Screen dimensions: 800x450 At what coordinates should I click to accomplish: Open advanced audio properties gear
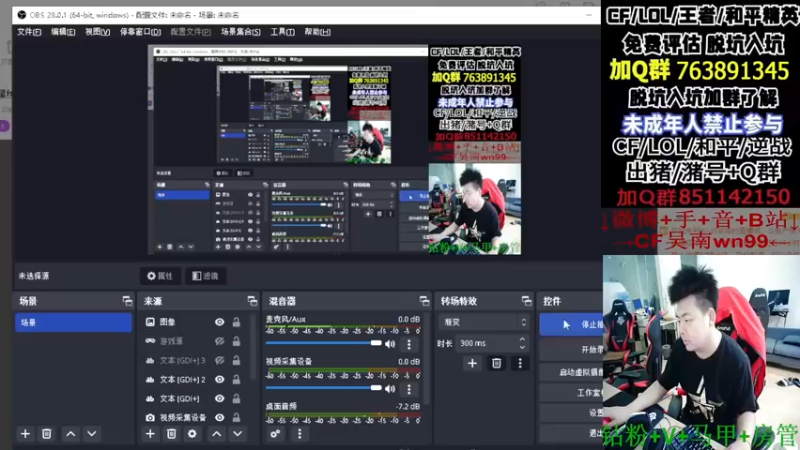pyautogui.click(x=275, y=434)
